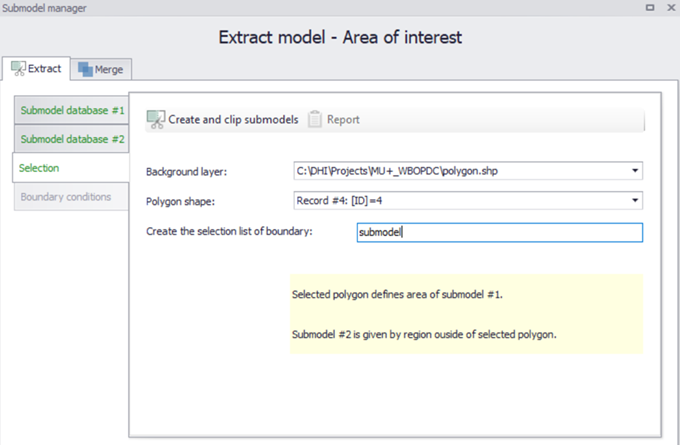Click the Record #4: [ID]=4 value

[339, 200]
